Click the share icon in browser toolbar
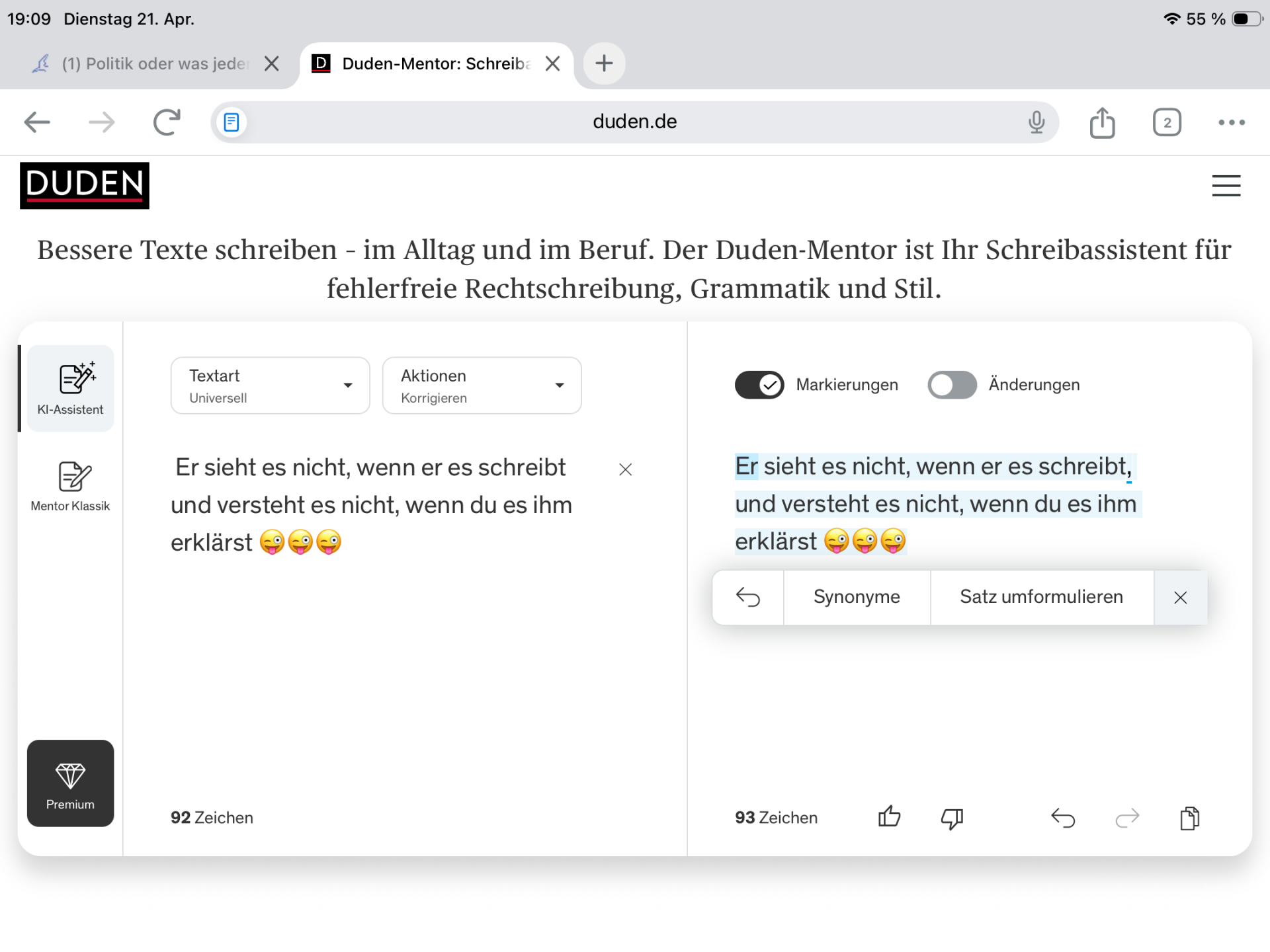The image size is (1270, 952). pyautogui.click(x=1102, y=123)
